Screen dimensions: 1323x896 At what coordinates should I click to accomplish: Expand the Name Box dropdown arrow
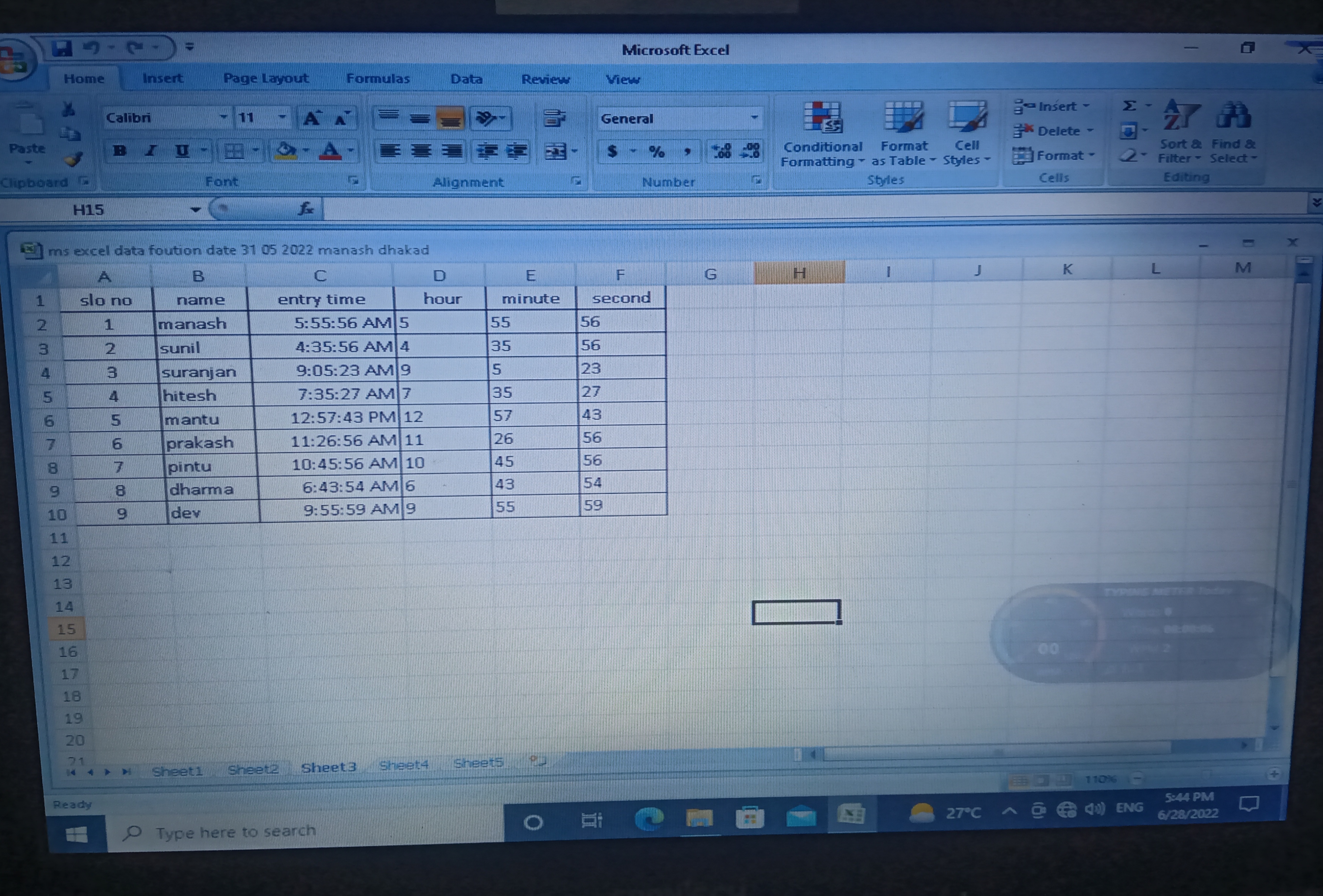pyautogui.click(x=195, y=210)
